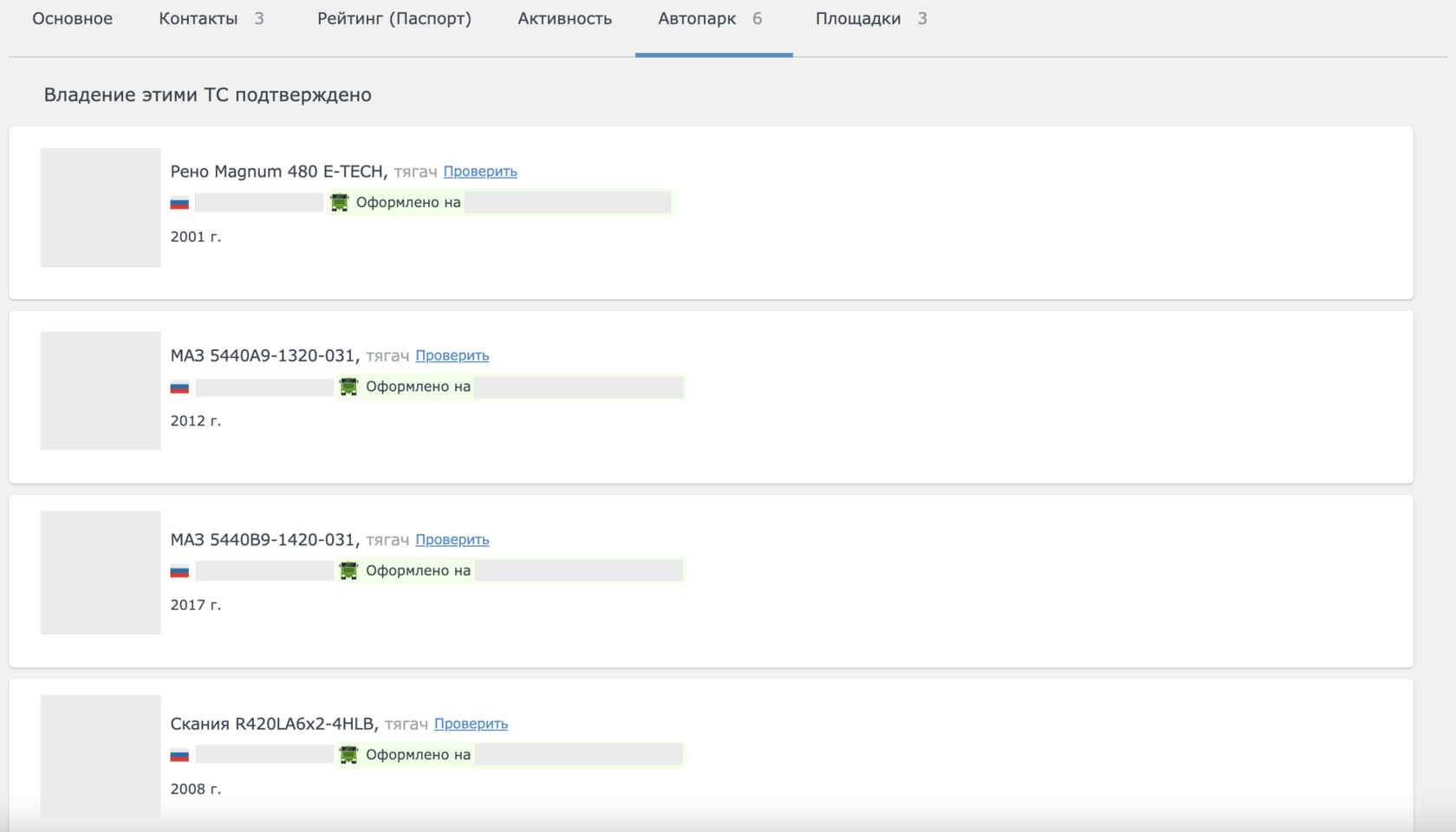The image size is (1456, 832).
Task: Click green truck icon in МАЗ 5440B9 row
Action: pyautogui.click(x=348, y=571)
